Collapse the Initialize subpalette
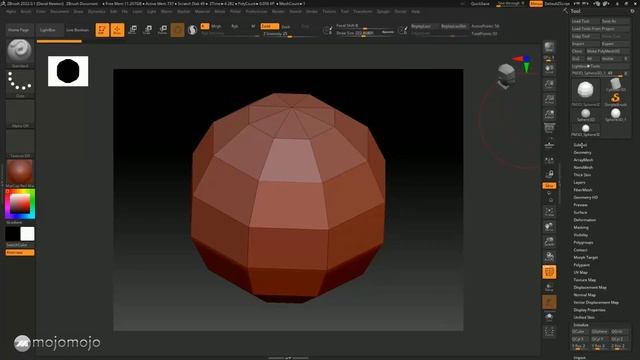The width and height of the screenshot is (640, 360). click(581, 325)
